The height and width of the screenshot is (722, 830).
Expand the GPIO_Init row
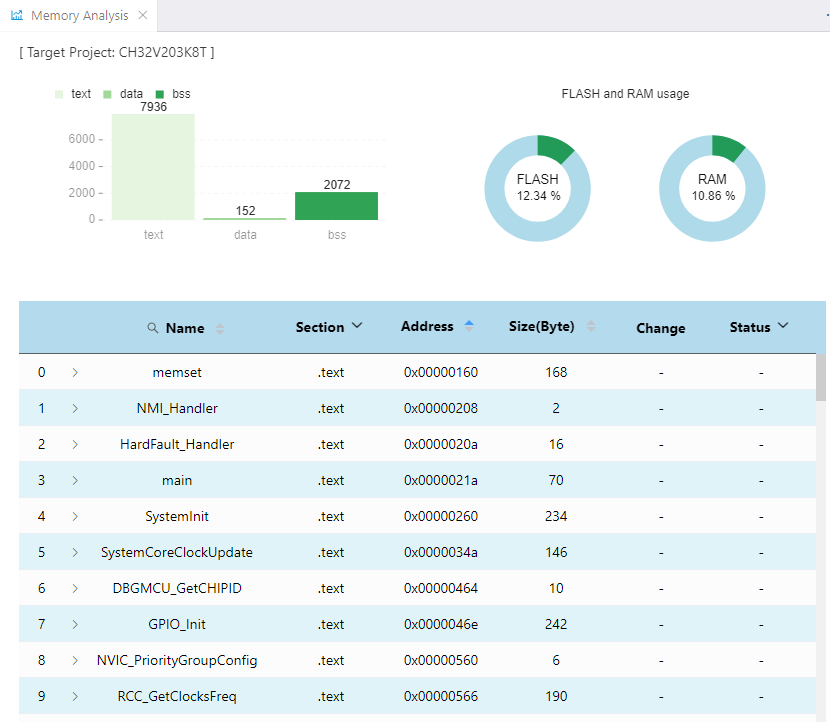(x=75, y=625)
